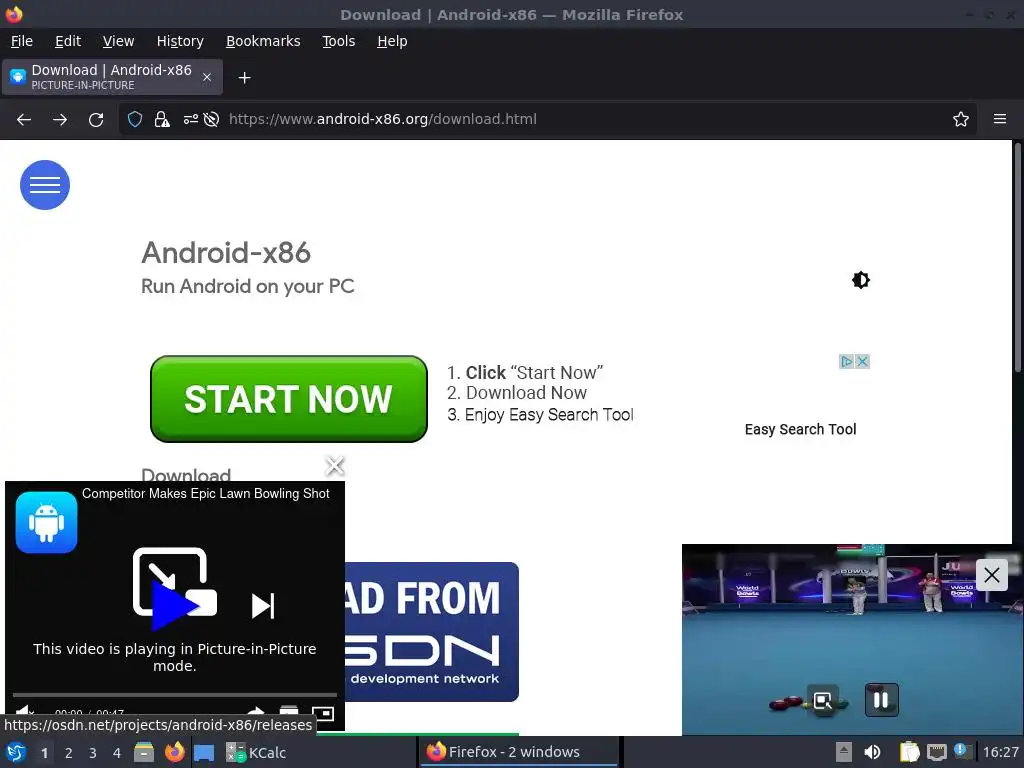Open the Tools menu
The image size is (1024, 768).
338,41
